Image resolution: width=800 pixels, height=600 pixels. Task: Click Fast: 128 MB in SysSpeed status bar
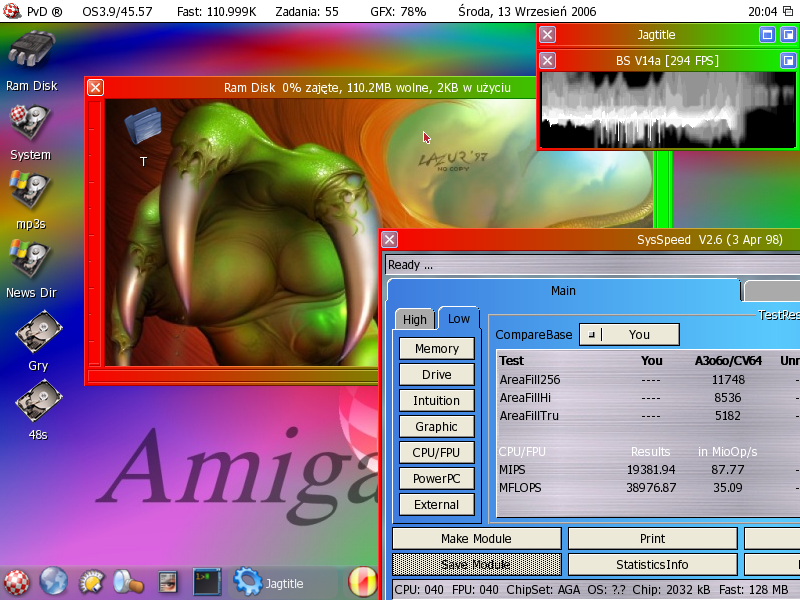(x=754, y=590)
